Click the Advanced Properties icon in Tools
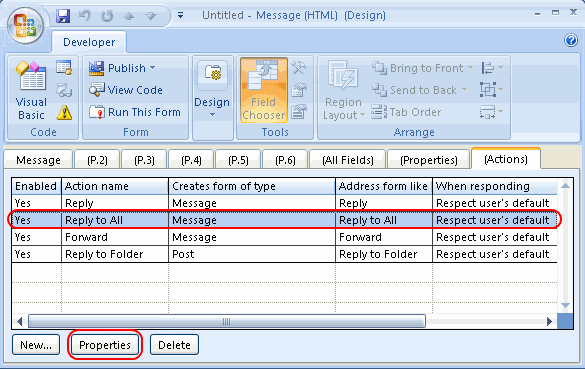This screenshot has width=585, height=369. [299, 112]
